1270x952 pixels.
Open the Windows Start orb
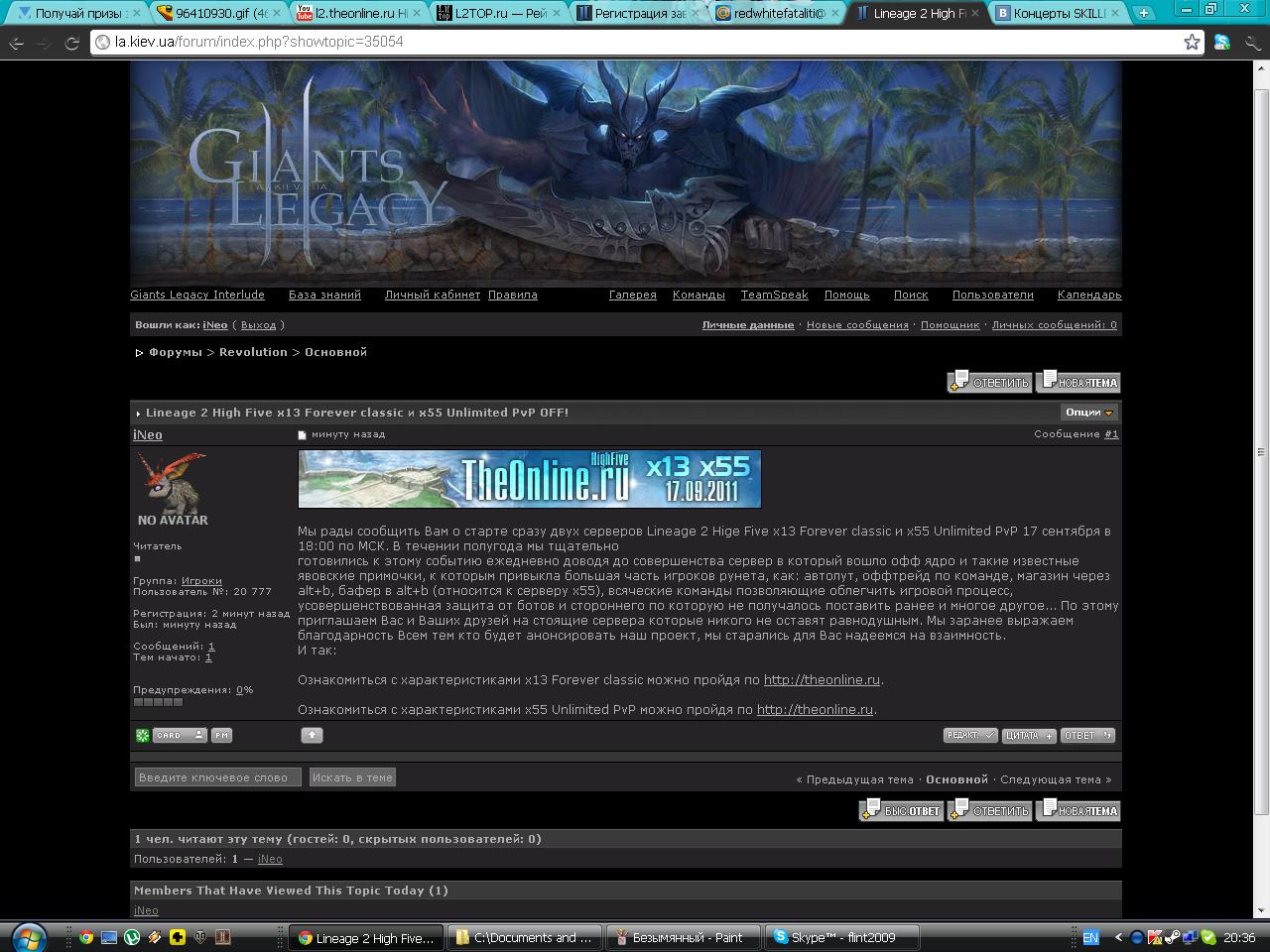pos(28,936)
